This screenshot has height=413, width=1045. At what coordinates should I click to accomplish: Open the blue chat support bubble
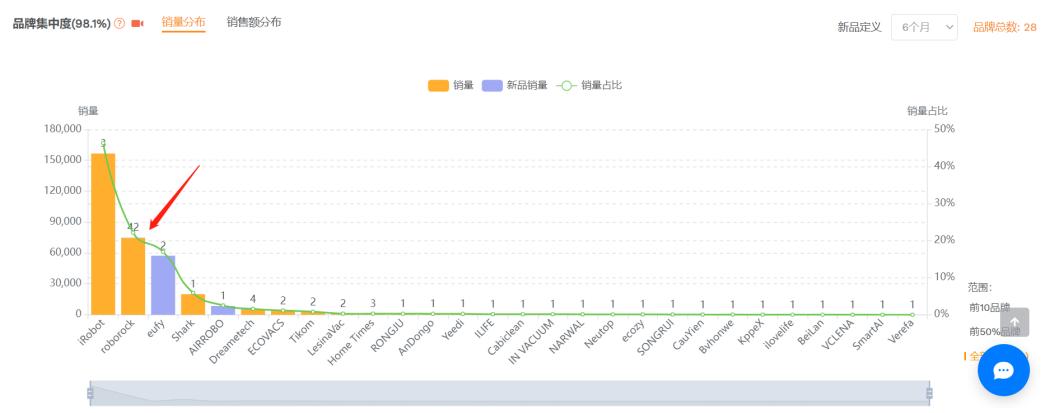click(1003, 370)
